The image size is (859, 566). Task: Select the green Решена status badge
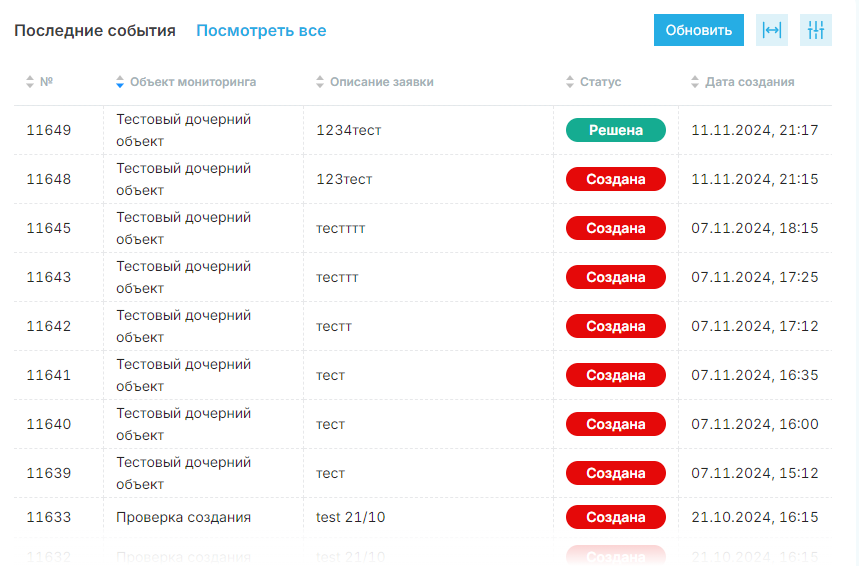[616, 130]
